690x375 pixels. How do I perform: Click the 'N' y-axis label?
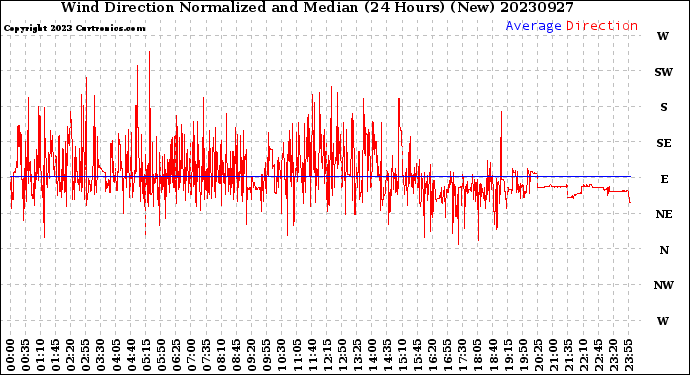[664, 250]
